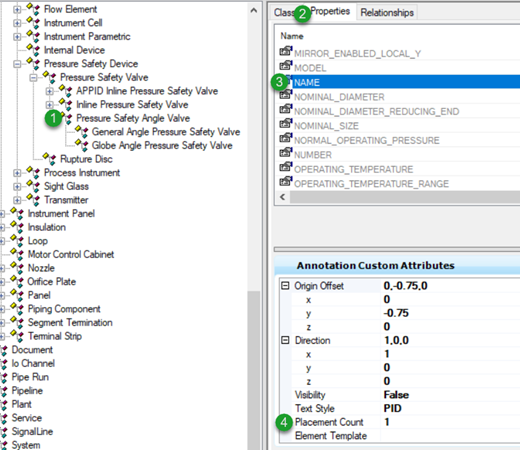520x450 pixels.
Task: Expand the Process Instrument tree node
Action: (17, 173)
